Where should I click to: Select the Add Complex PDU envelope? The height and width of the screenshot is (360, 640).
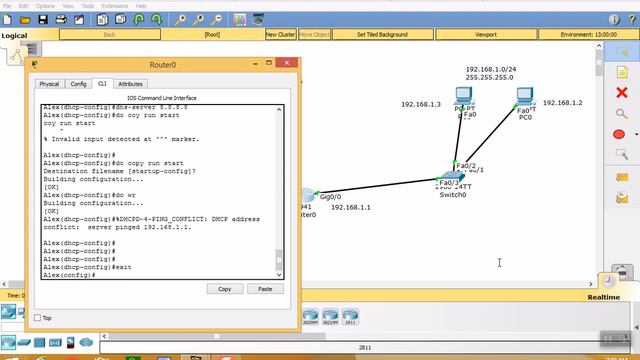[622, 198]
